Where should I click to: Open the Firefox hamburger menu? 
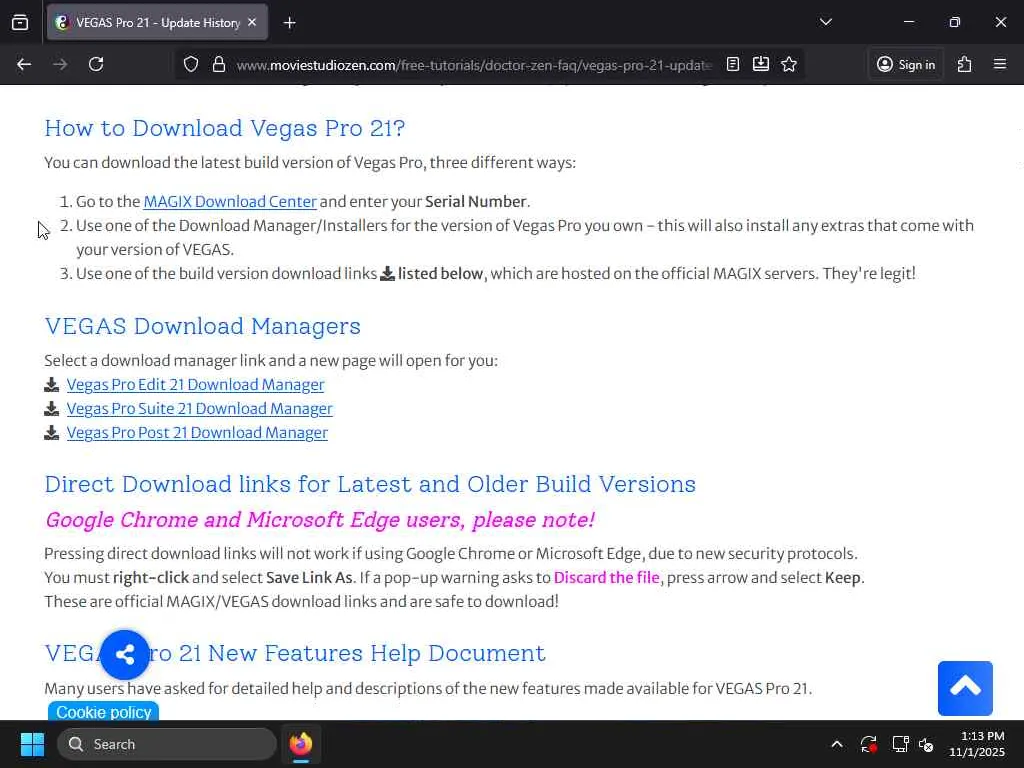tap(1000, 64)
